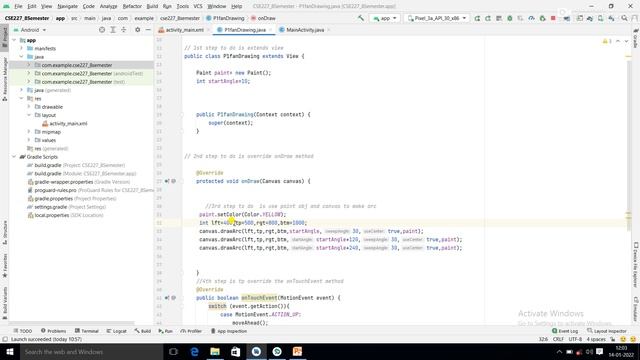This screenshot has height=360, width=640.
Task: Collapse the layout folder
Action: coord(29,115)
